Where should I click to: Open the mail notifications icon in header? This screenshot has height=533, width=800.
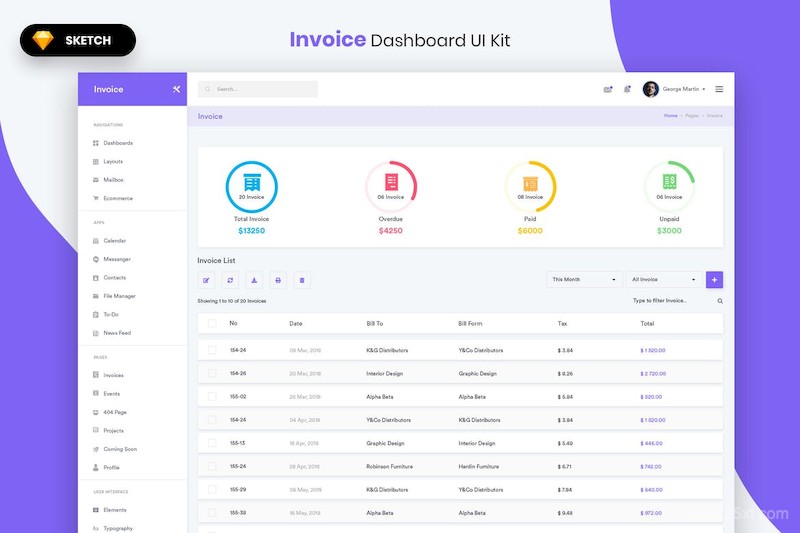607,89
